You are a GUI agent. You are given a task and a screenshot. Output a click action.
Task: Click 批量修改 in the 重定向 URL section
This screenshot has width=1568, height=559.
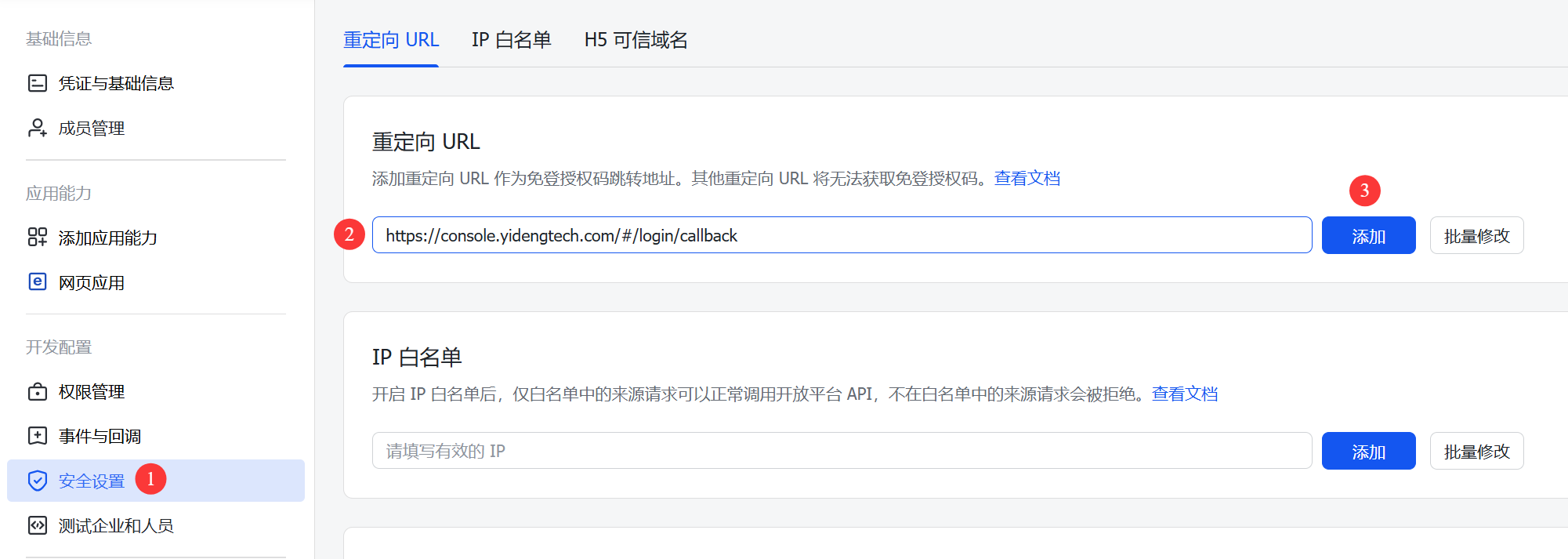pos(1476,236)
